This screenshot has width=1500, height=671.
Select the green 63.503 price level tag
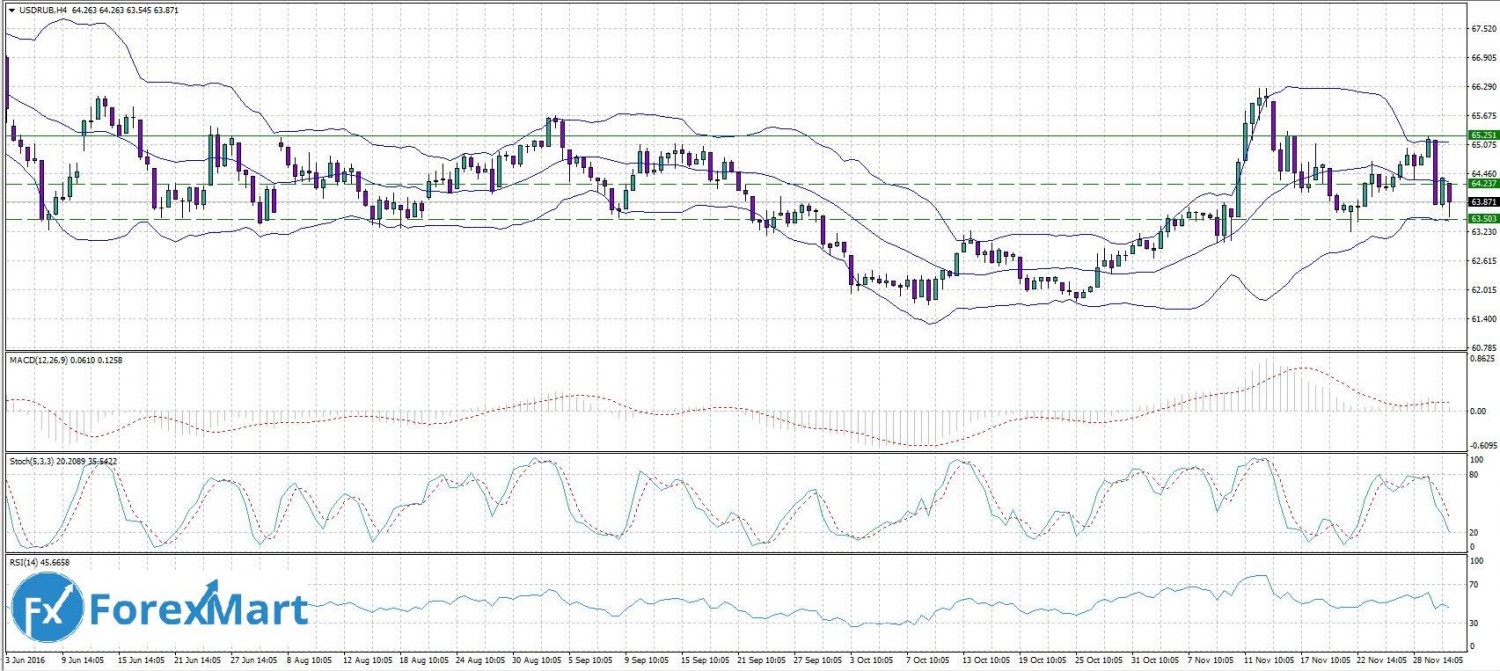(x=1481, y=218)
